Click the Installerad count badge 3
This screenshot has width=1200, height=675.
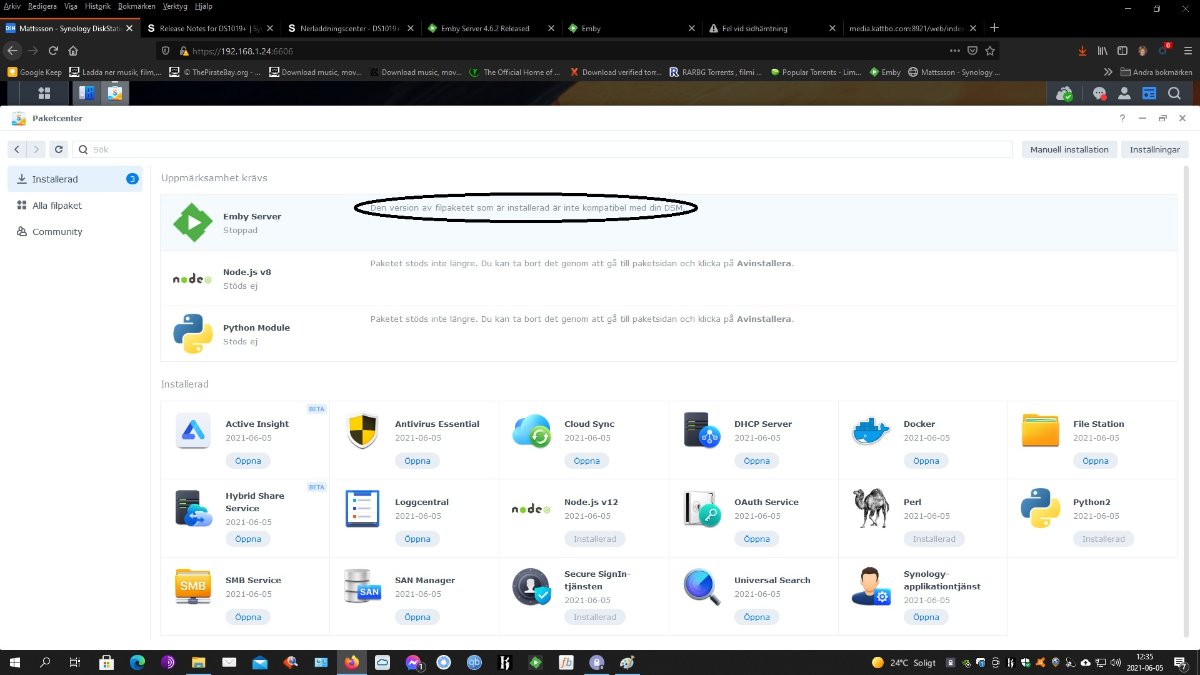[132, 179]
